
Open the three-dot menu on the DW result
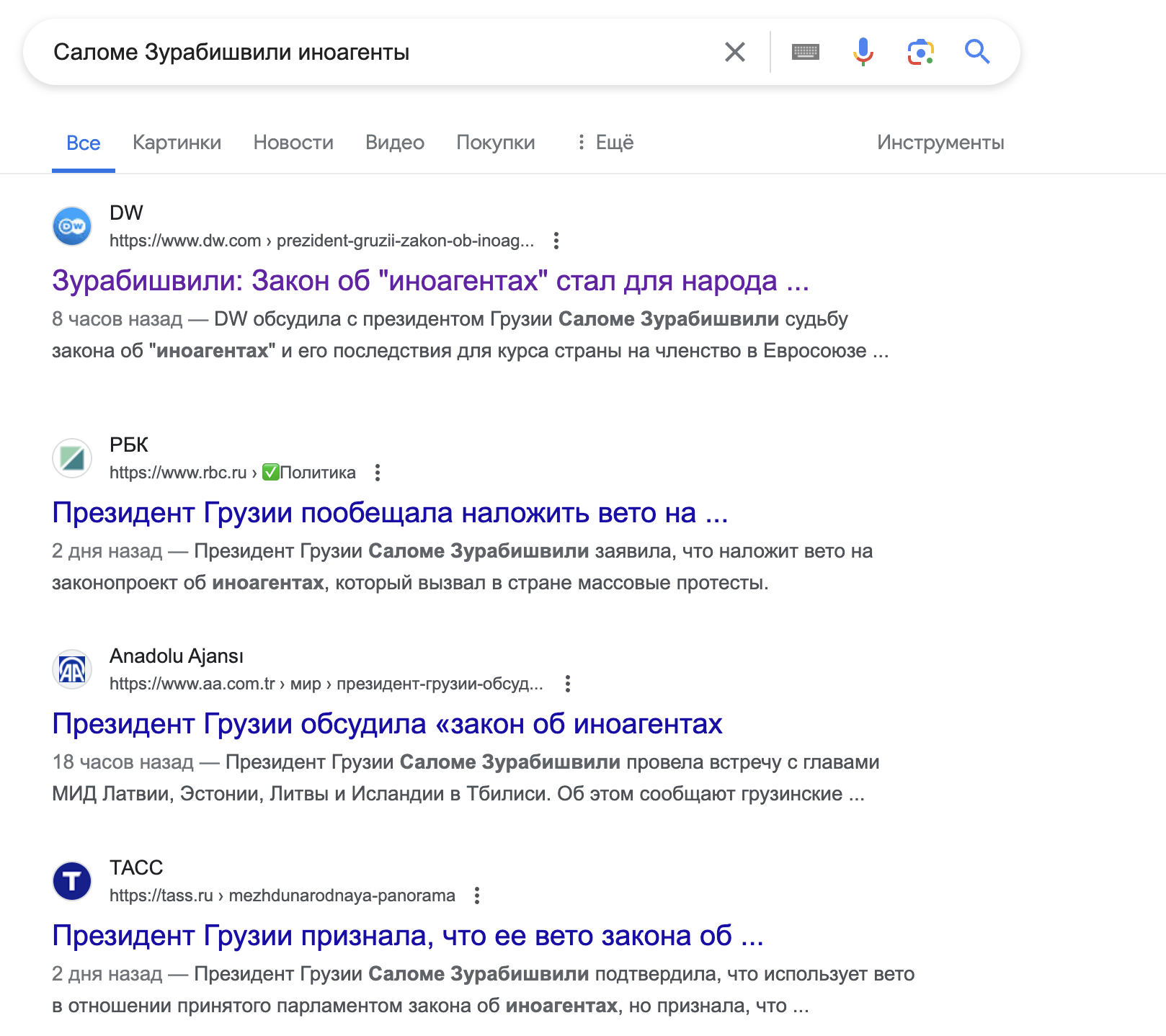[556, 241]
